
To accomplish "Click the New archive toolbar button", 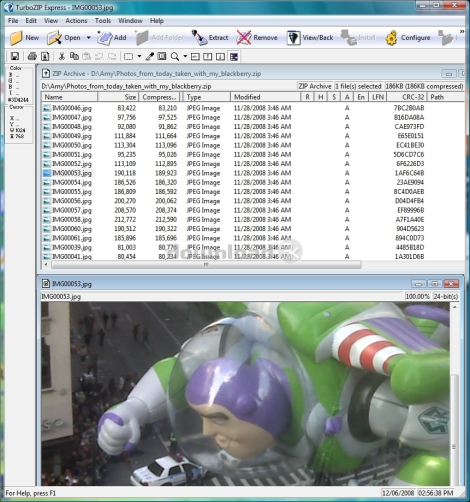I will [24, 38].
